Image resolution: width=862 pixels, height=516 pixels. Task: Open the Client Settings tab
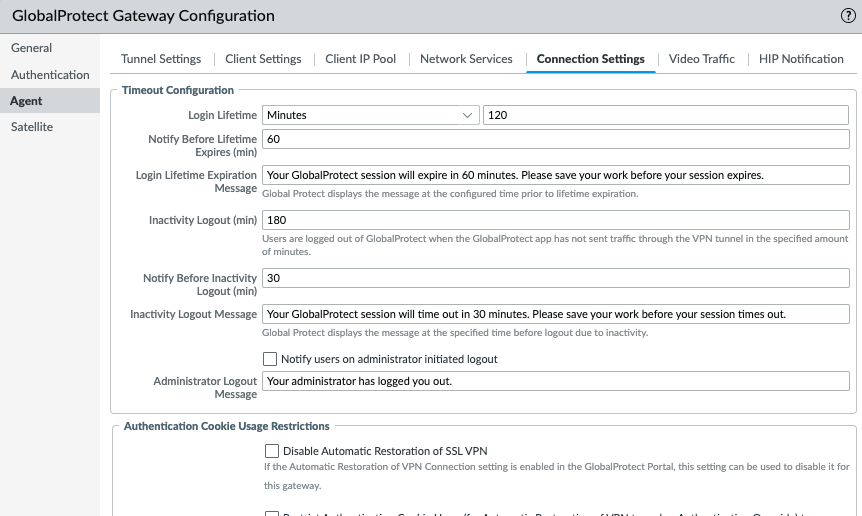pyautogui.click(x=263, y=59)
